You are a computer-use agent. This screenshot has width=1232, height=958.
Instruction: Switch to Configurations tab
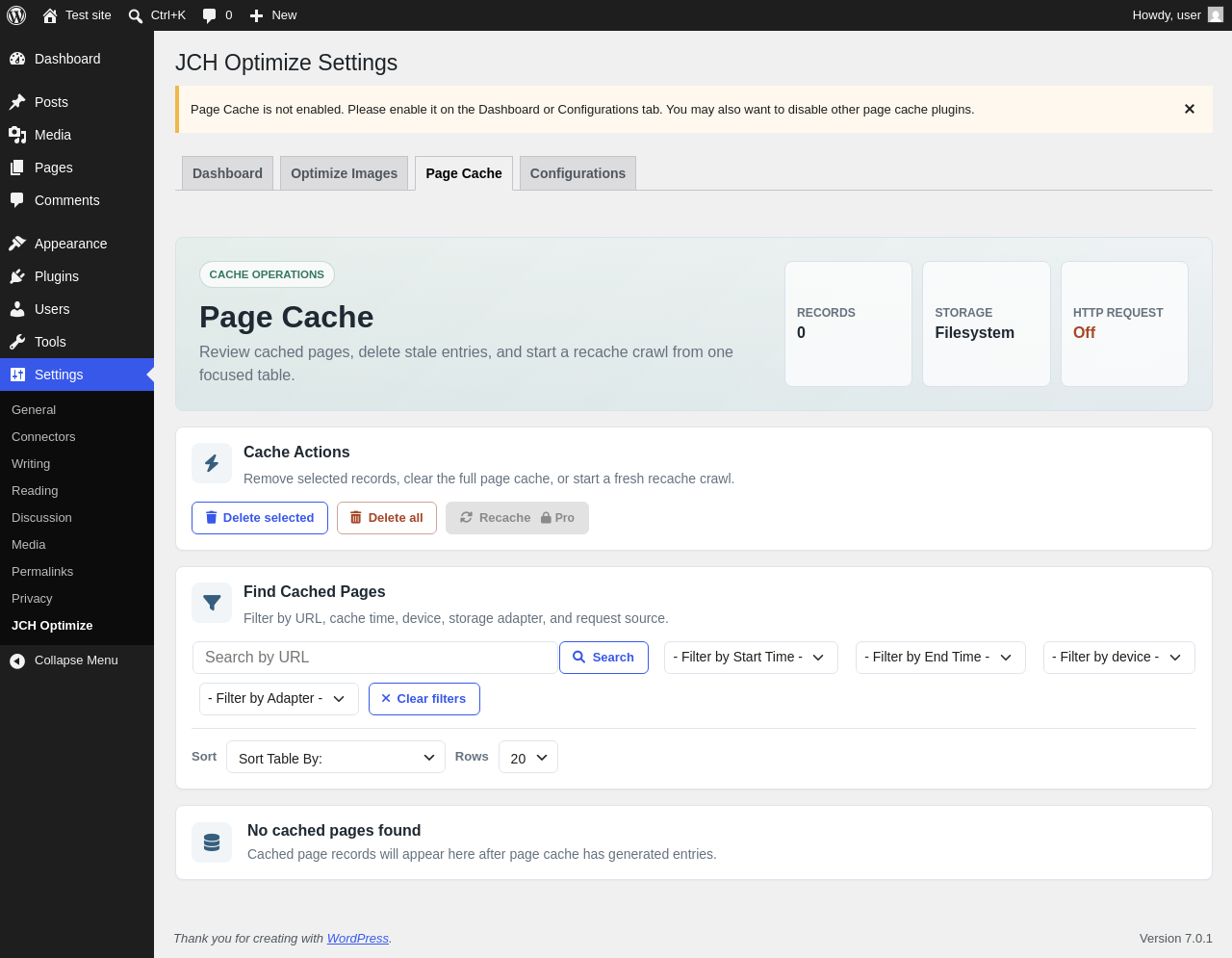pyautogui.click(x=577, y=173)
